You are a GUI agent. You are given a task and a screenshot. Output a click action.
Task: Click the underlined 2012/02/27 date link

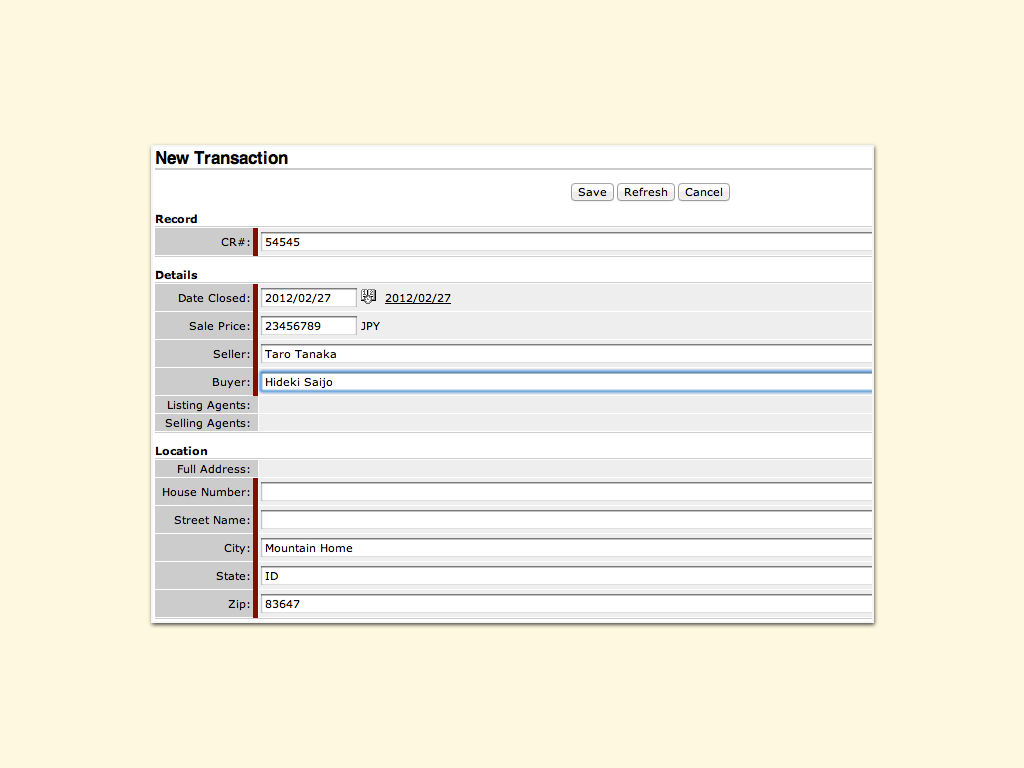click(418, 298)
